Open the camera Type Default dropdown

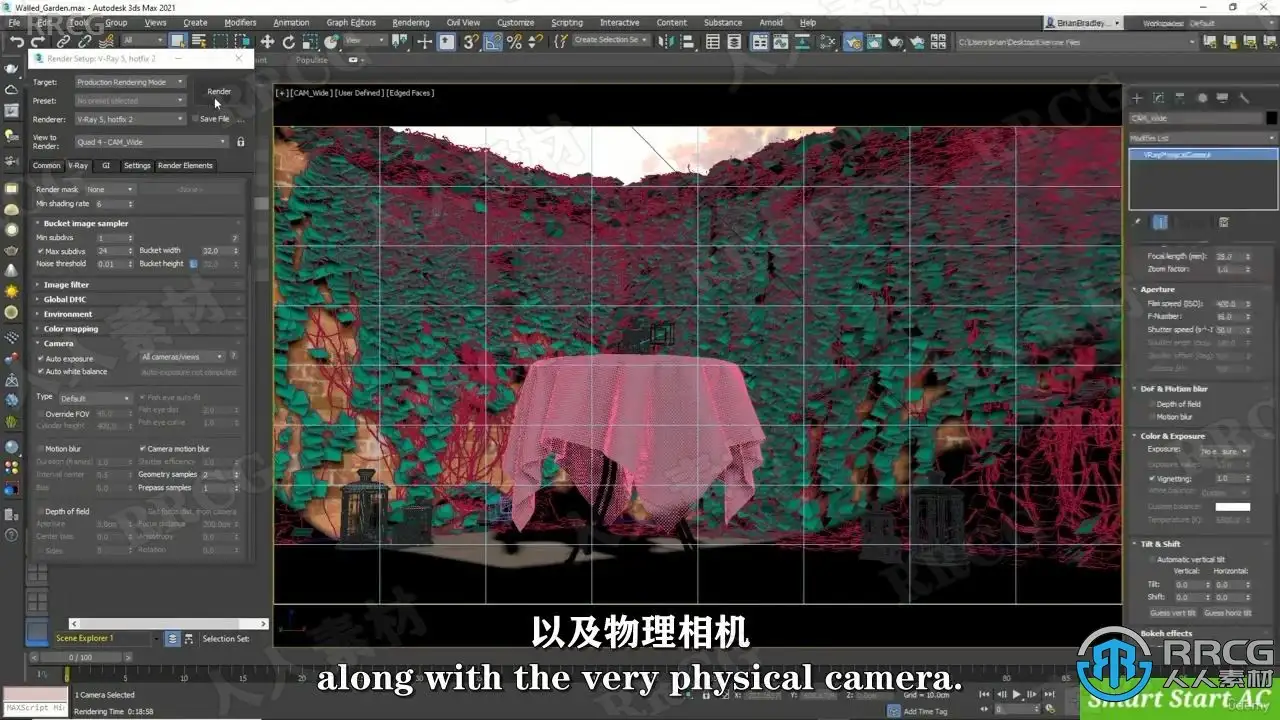94,398
